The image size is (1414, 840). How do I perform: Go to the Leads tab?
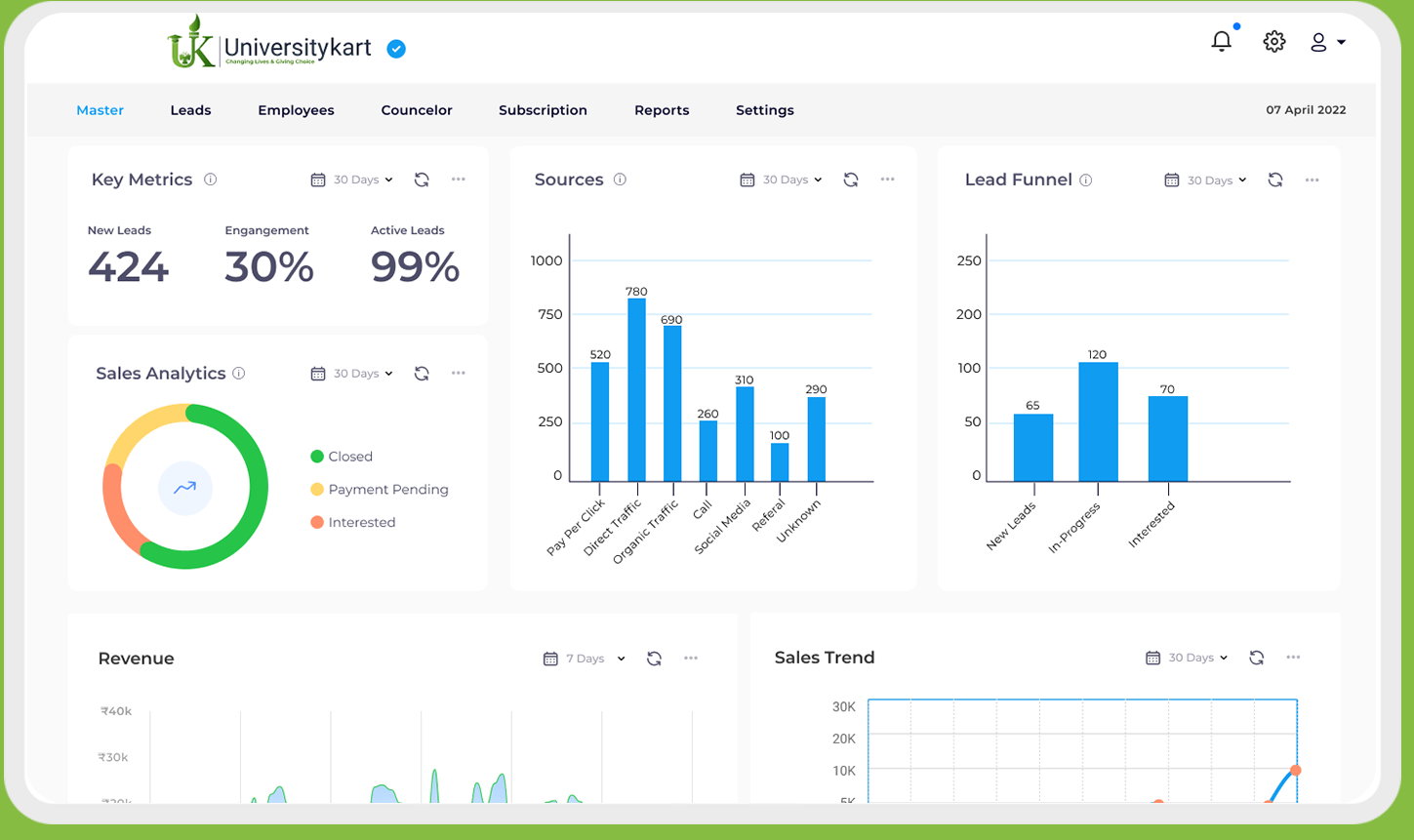click(190, 110)
